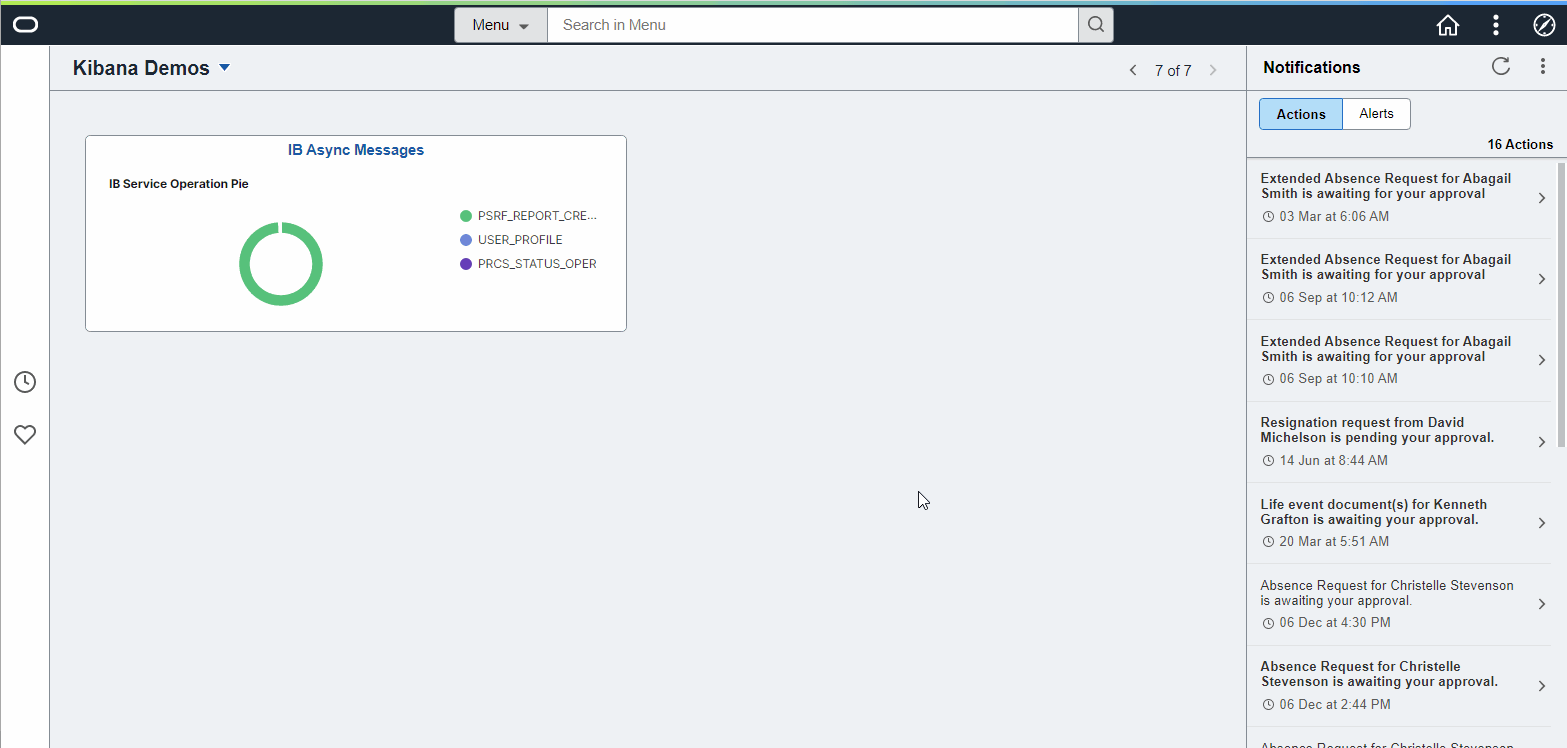Click clock icon beside 14 Jun timestamp
1567x748 pixels.
tap(1268, 461)
